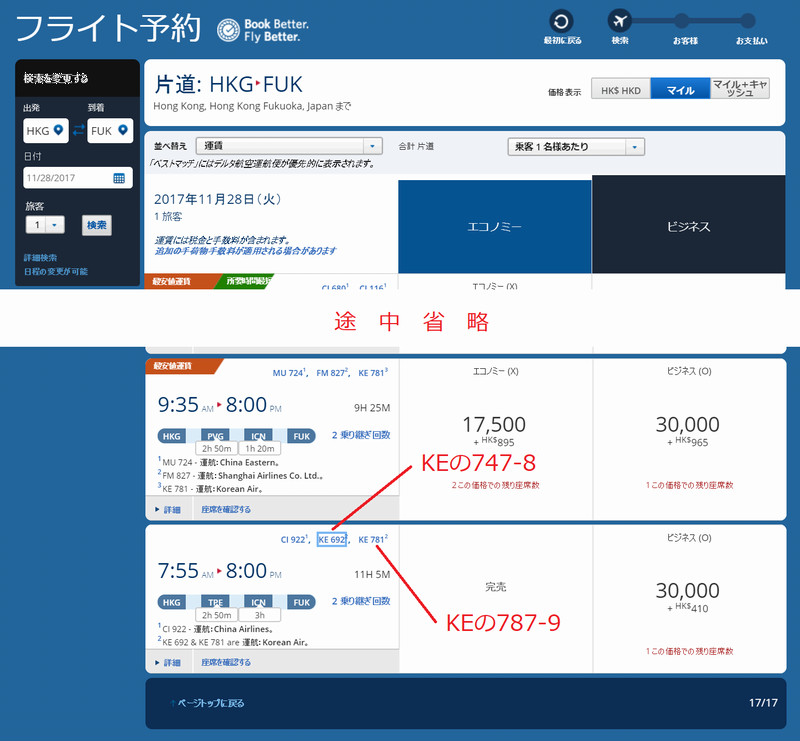Open flight number link CI 922
This screenshot has height=741, width=800.
(294, 539)
